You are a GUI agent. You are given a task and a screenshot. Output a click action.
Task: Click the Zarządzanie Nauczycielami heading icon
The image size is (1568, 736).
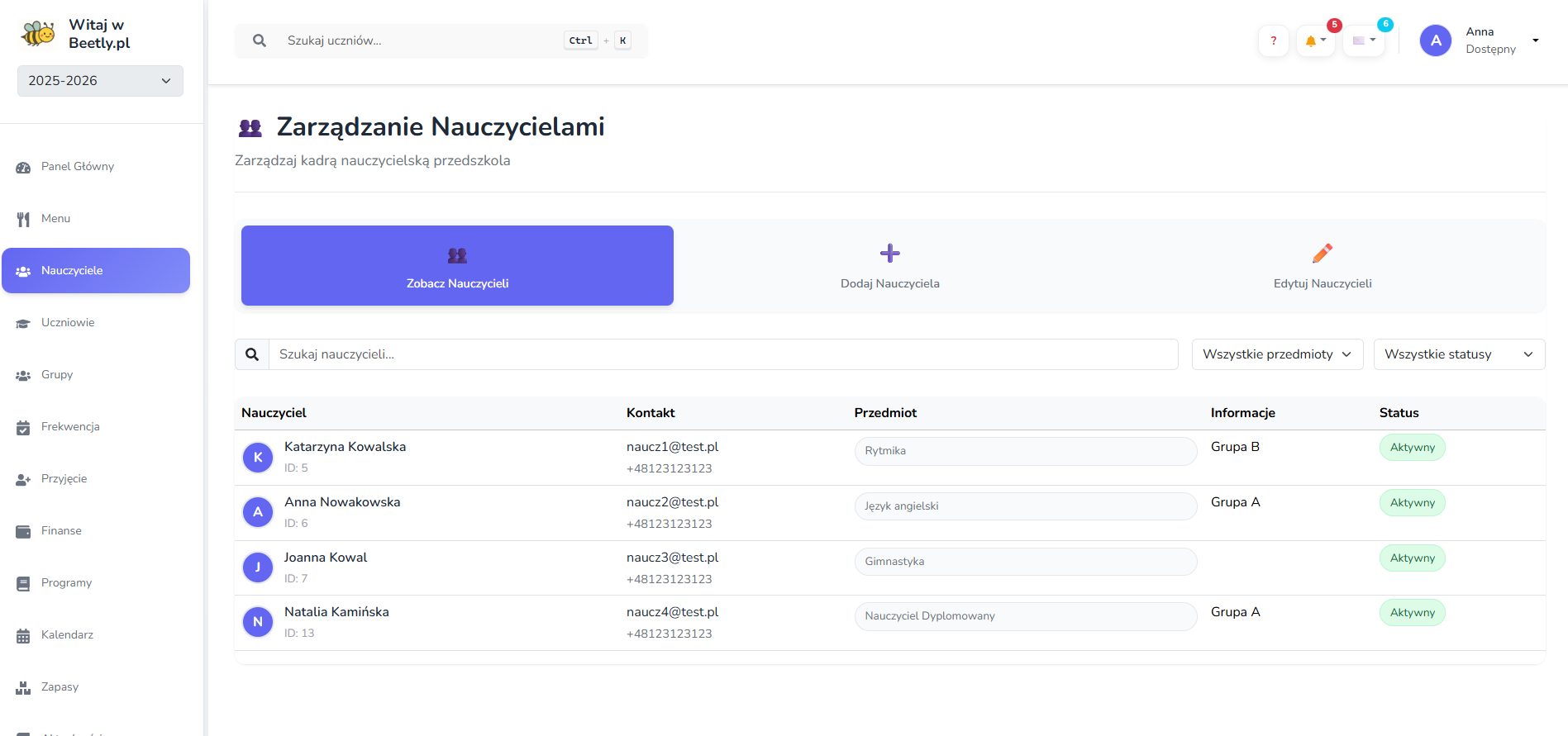pyautogui.click(x=250, y=128)
